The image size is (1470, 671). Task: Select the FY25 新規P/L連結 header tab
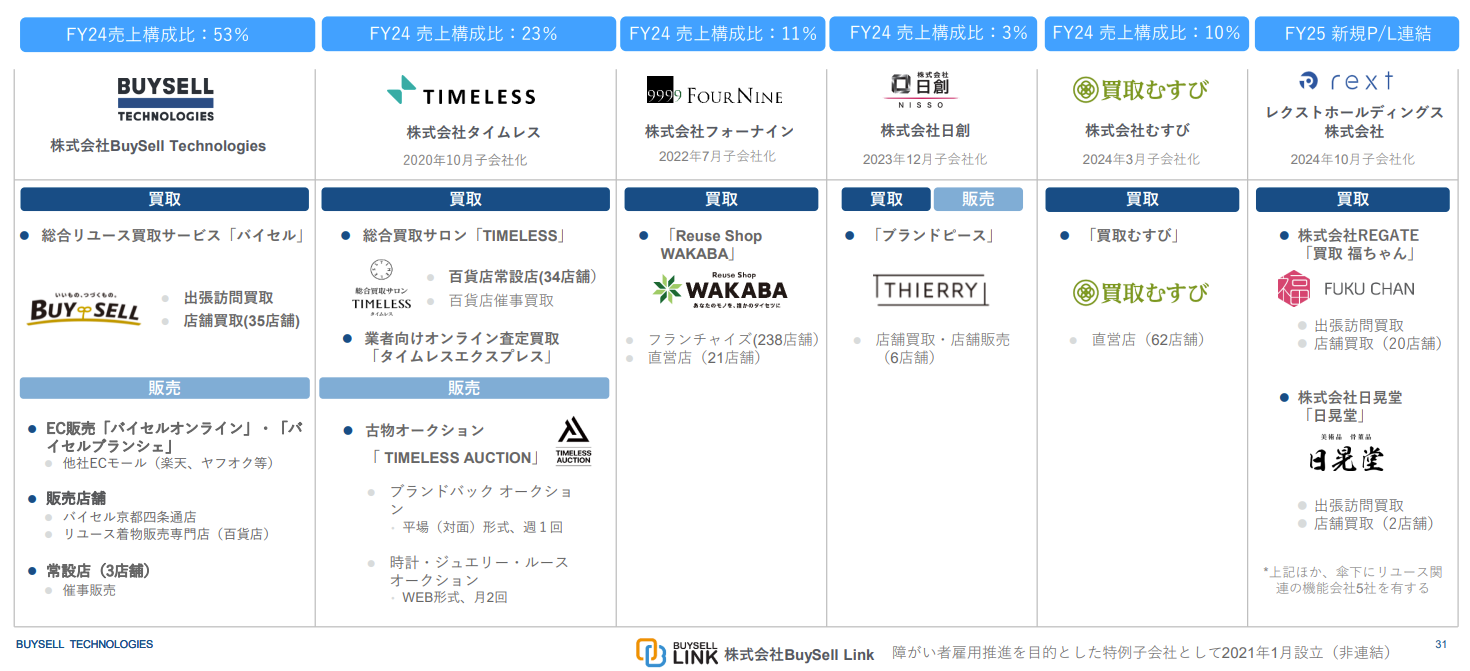(x=1357, y=34)
